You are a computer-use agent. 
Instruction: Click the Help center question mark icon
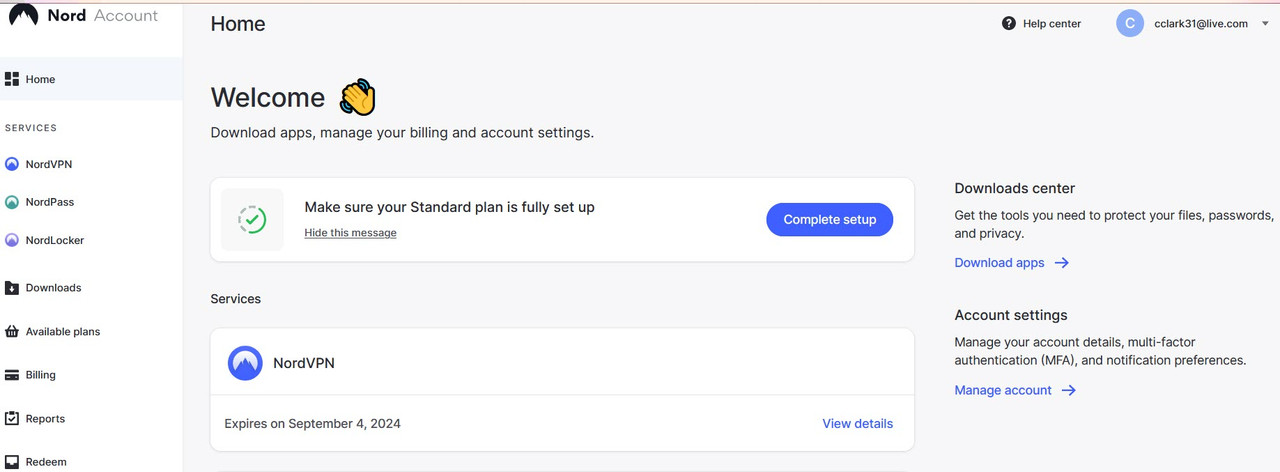1009,23
